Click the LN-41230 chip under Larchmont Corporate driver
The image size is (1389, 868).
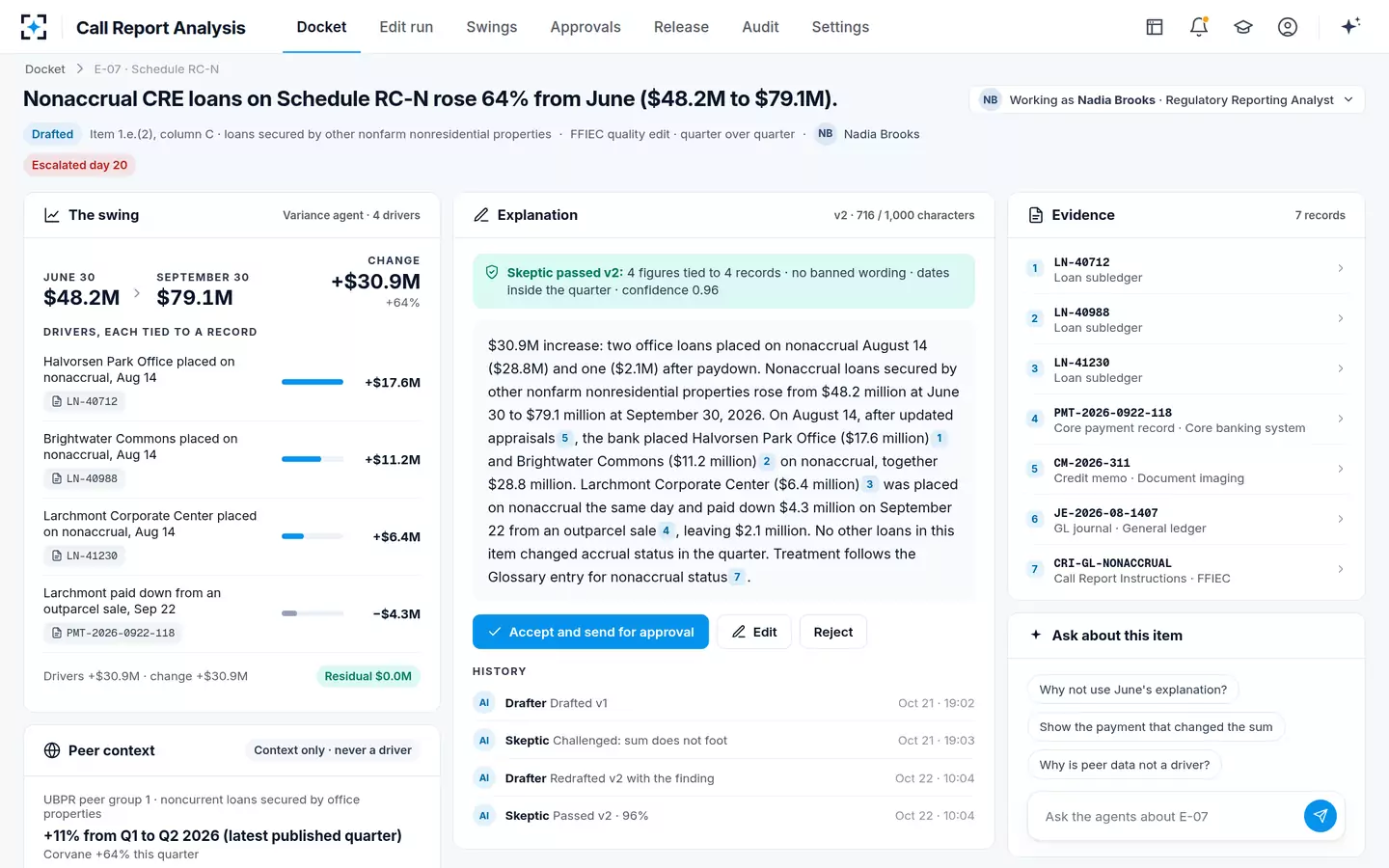tap(85, 556)
